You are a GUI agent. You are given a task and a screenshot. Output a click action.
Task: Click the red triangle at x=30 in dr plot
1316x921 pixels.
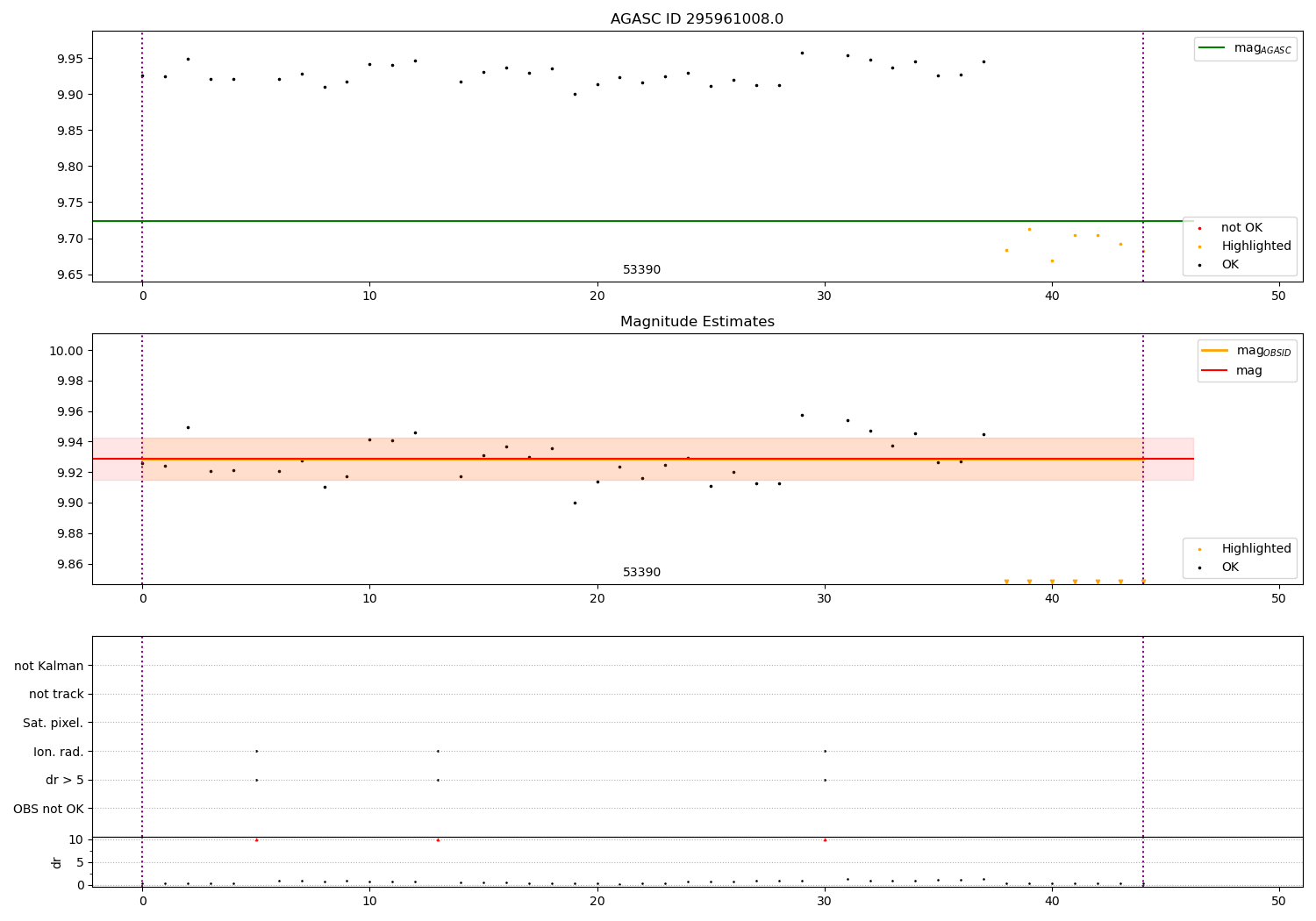coord(825,839)
